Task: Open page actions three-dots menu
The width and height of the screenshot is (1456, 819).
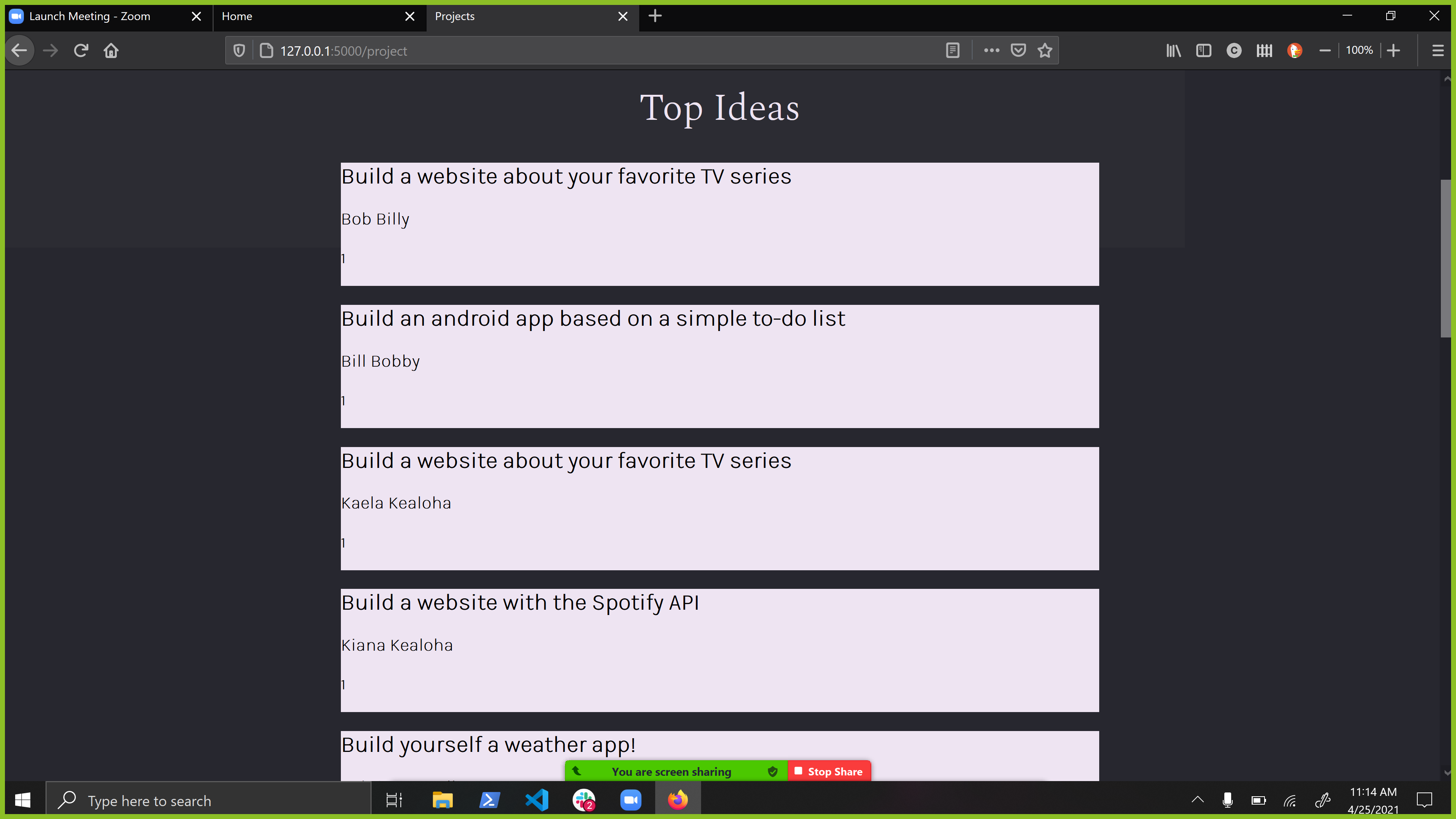Action: [992, 51]
